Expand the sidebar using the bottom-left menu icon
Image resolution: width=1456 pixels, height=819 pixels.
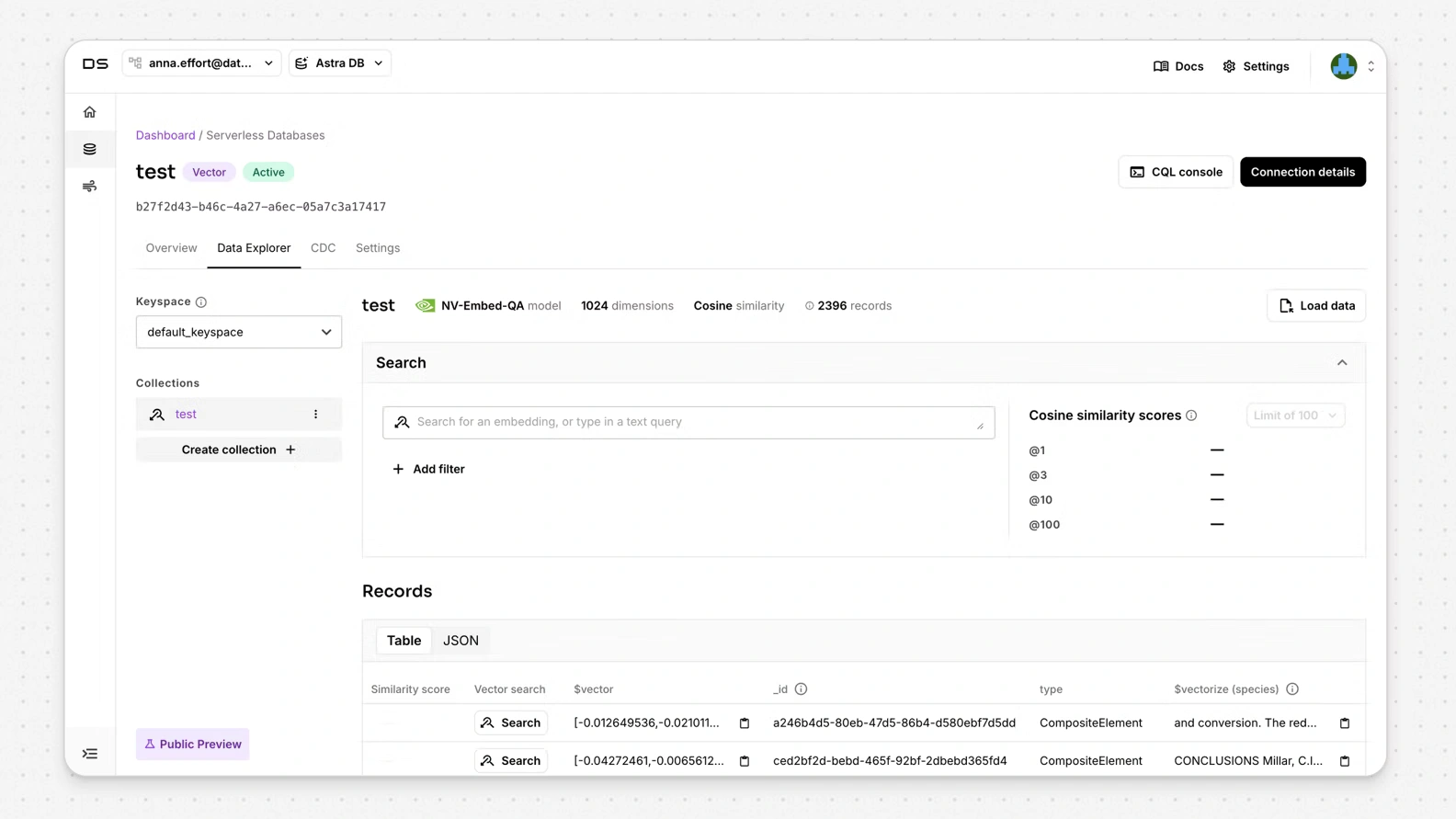click(90, 754)
